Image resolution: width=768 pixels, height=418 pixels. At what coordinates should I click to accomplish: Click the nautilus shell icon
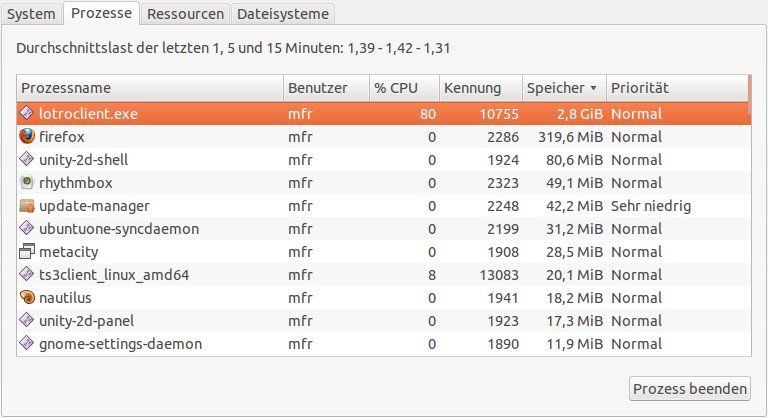(27, 297)
